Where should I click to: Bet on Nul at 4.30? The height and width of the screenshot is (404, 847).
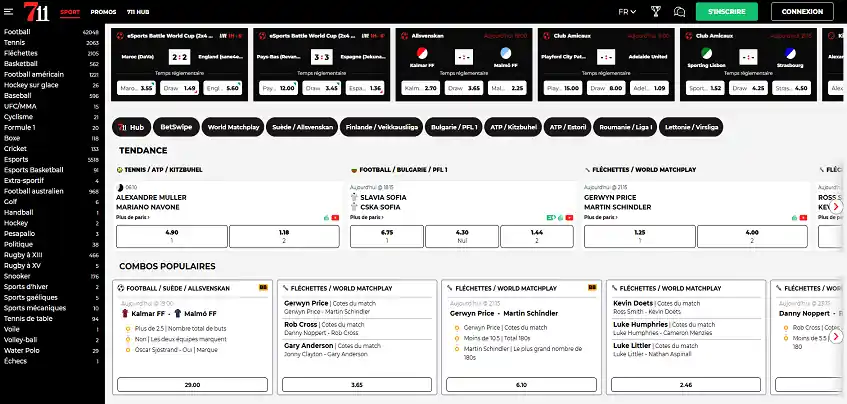pos(462,237)
